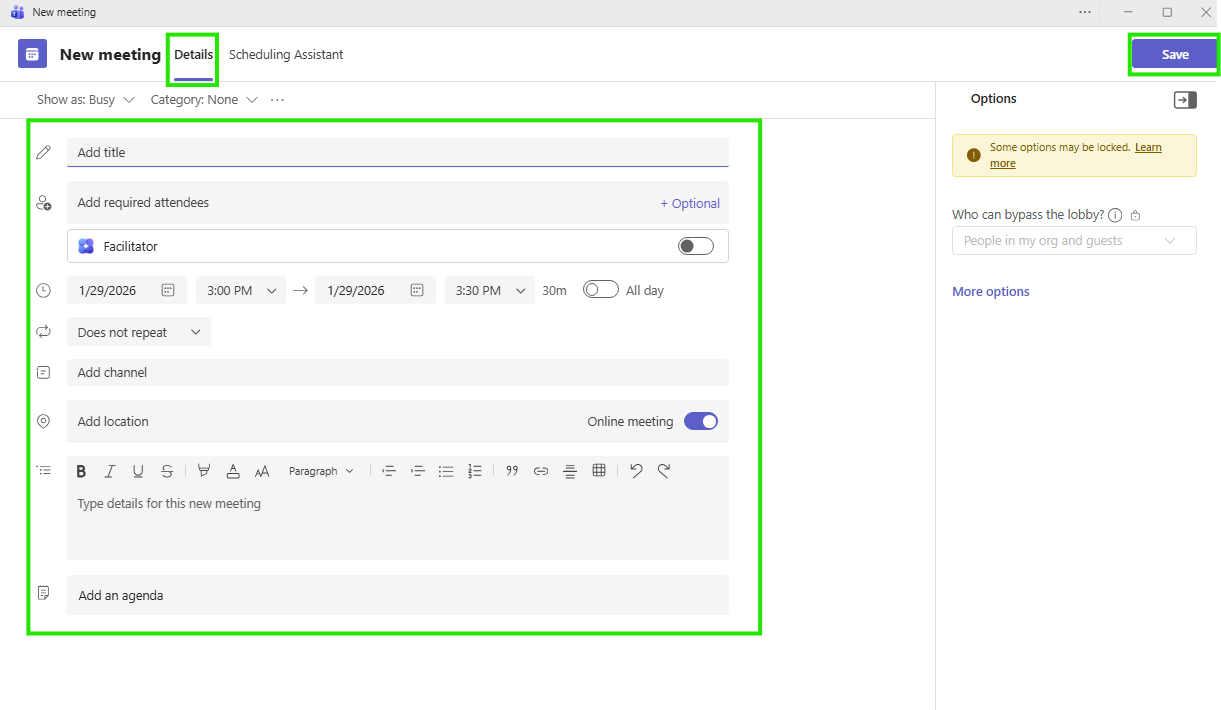The height and width of the screenshot is (710, 1221).
Task: Insert a numbered list
Action: 475,471
